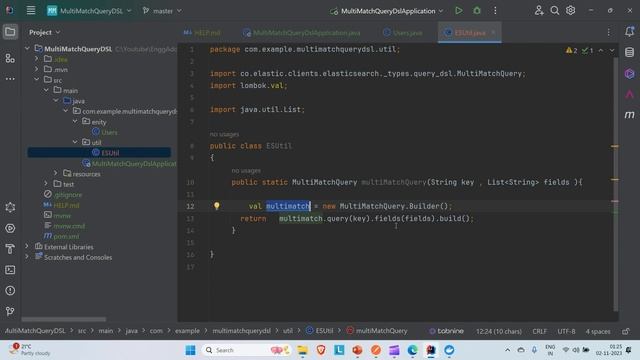This screenshot has width=640, height=360.
Task: Open Windows Start menu
Action: click(190, 350)
